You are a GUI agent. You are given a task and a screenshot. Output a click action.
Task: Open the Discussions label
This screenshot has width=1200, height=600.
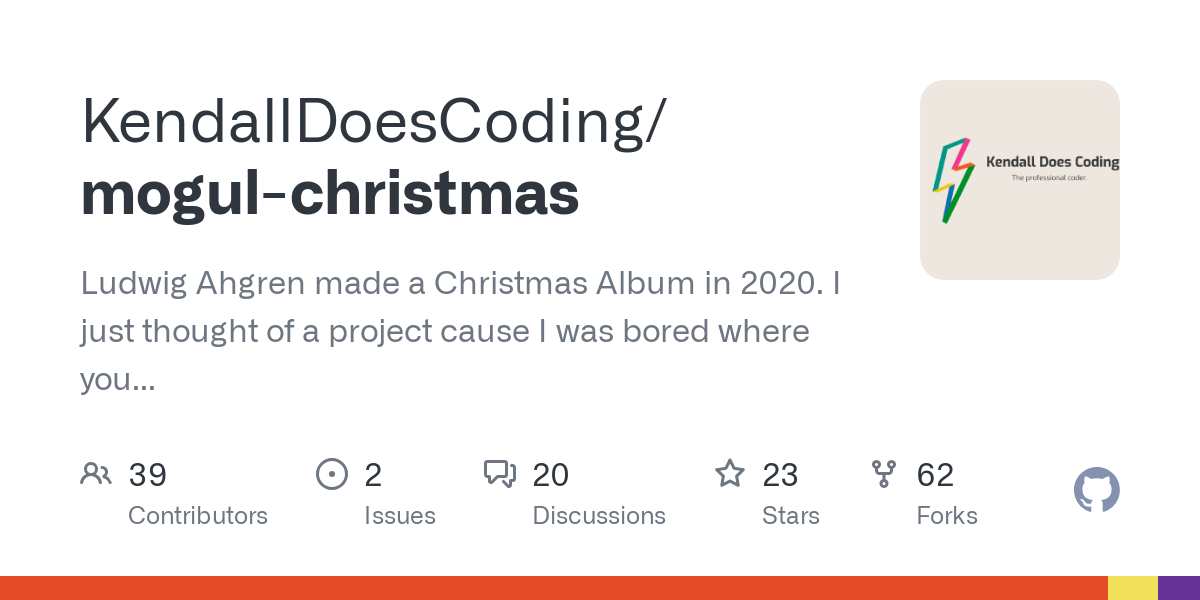pos(599,516)
